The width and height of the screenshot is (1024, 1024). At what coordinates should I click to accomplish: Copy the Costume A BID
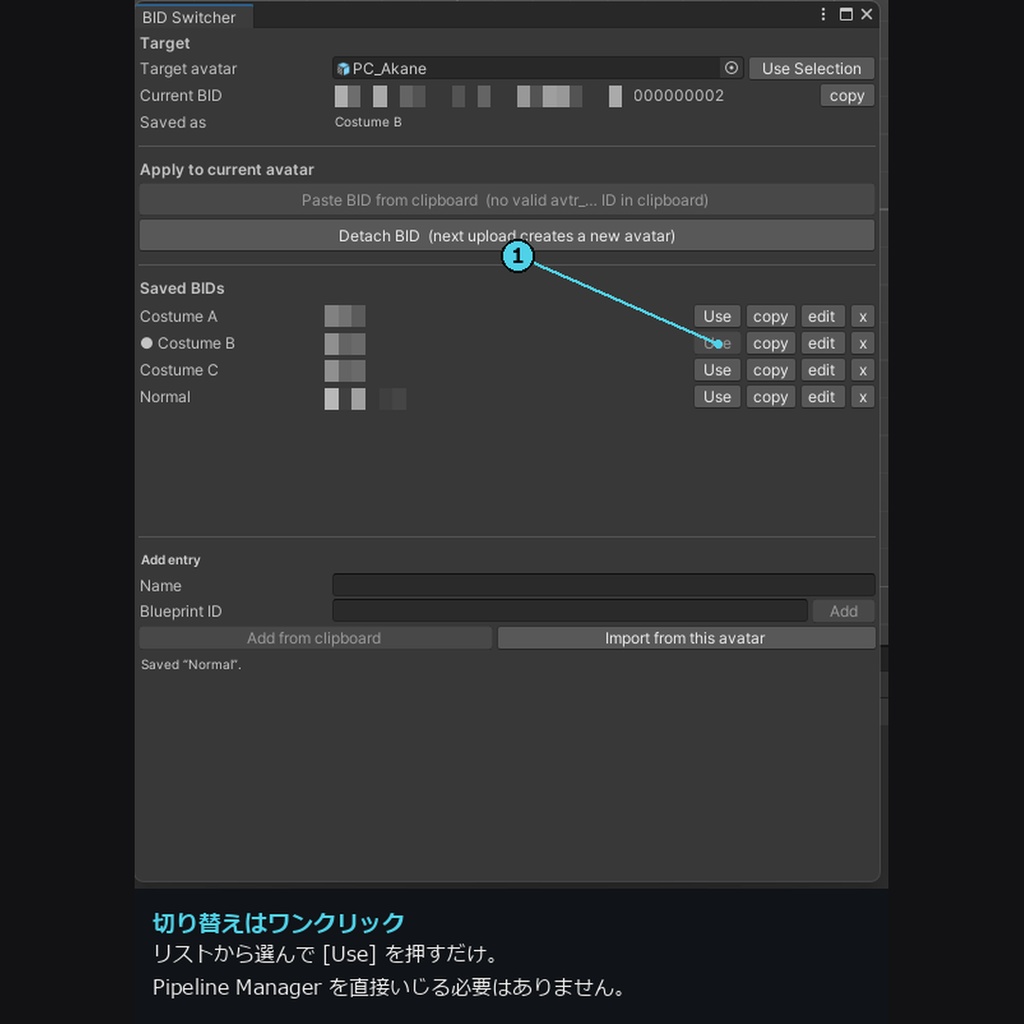point(771,316)
